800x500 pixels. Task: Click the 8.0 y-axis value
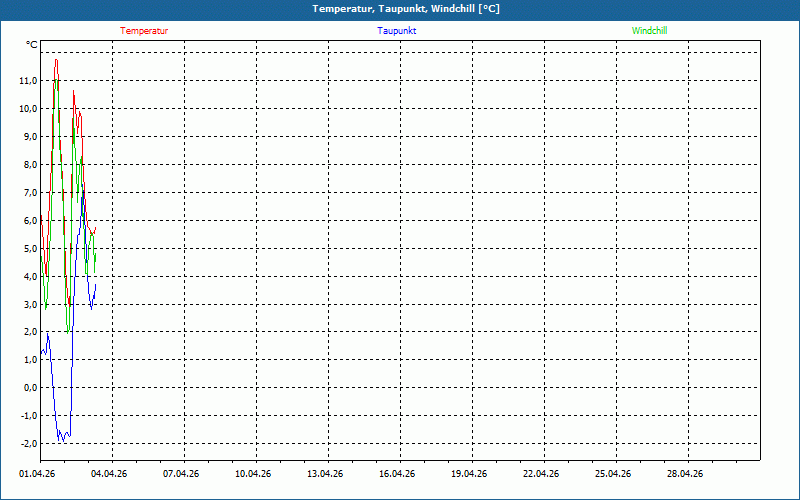tap(29, 164)
